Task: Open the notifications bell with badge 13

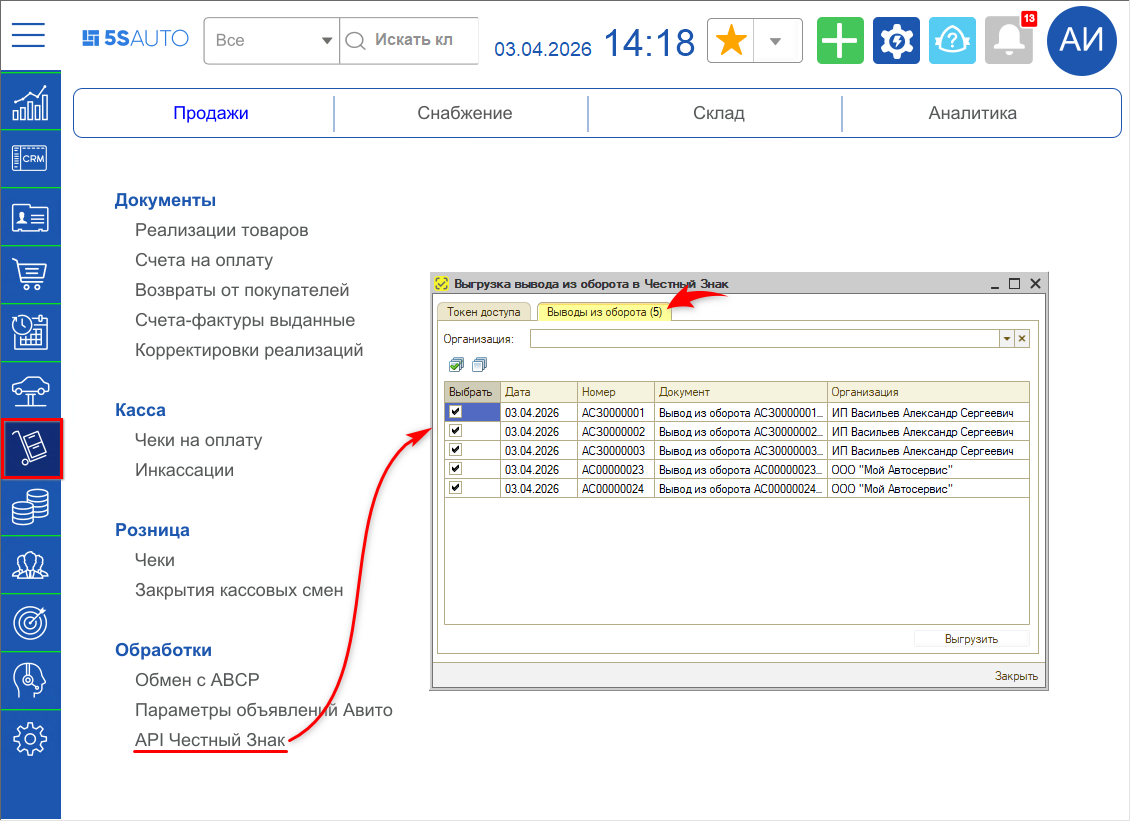Action: click(x=1008, y=41)
